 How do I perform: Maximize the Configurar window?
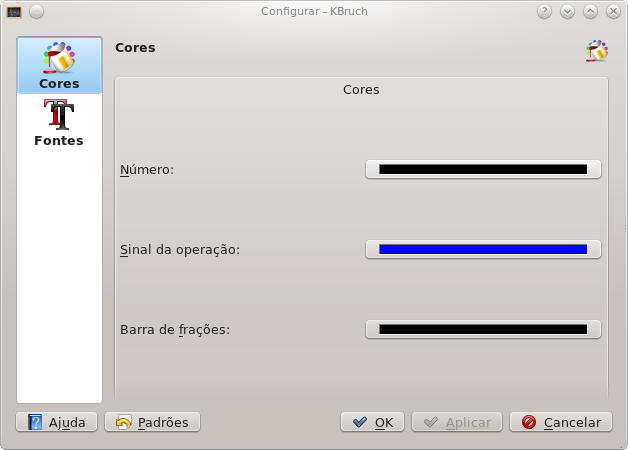[x=590, y=12]
